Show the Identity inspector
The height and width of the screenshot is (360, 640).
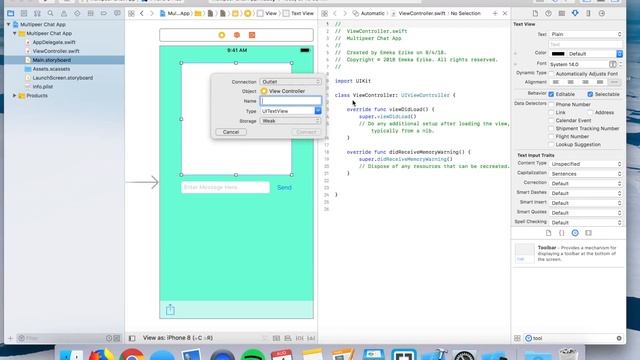(562, 13)
